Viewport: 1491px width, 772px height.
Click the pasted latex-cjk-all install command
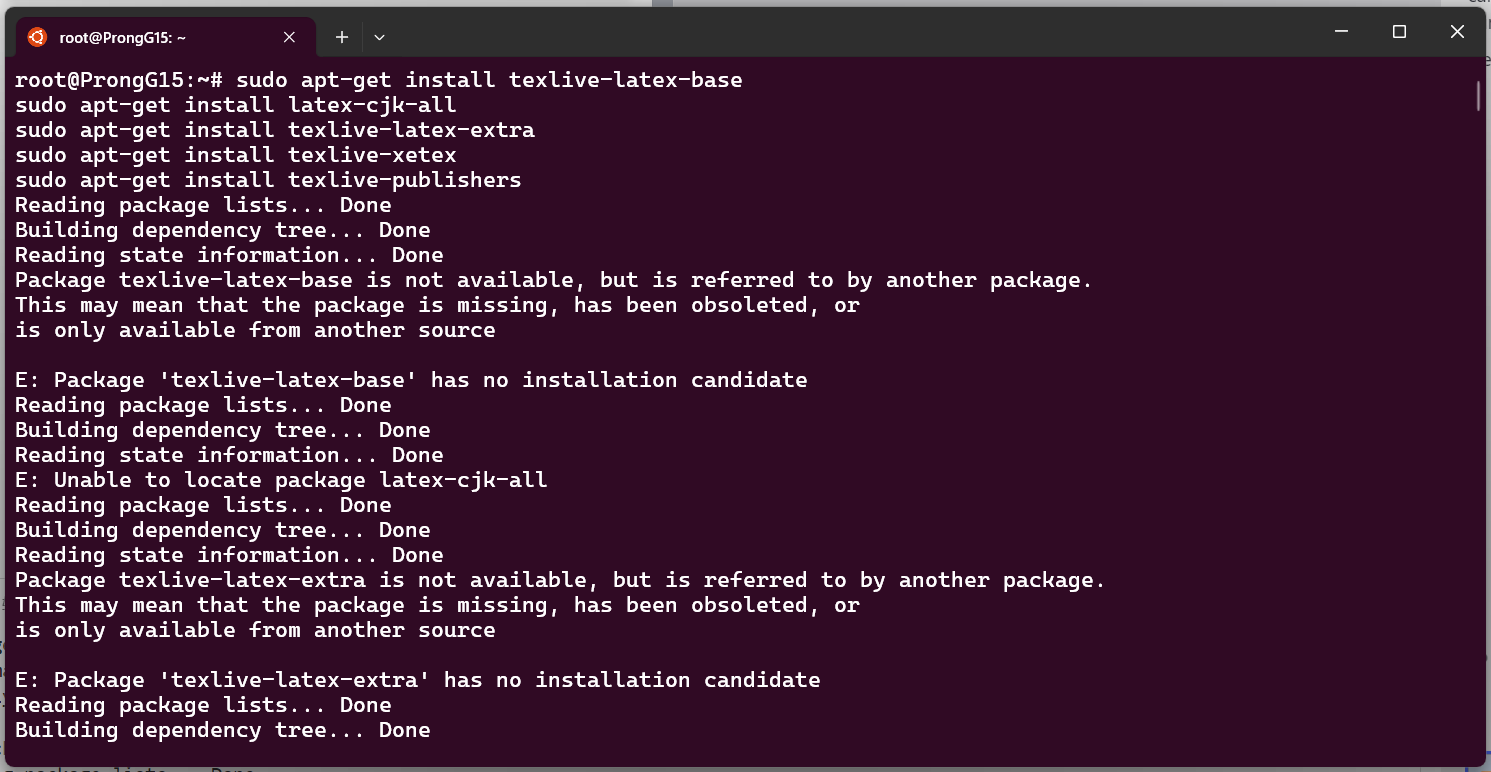click(x=235, y=105)
